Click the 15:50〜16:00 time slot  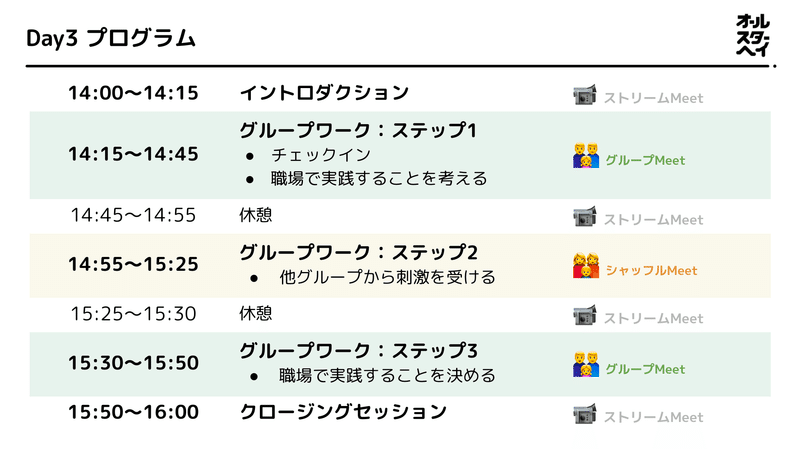click(x=133, y=412)
